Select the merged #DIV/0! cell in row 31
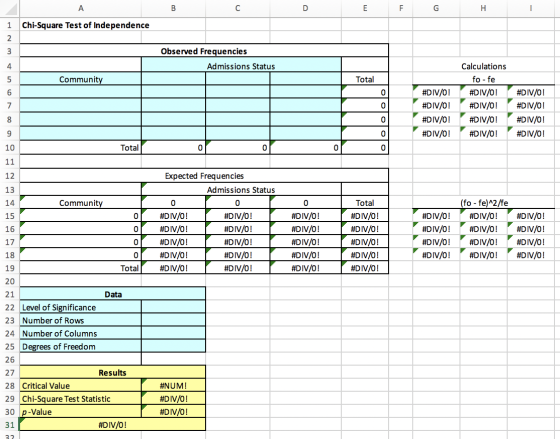 click(x=112, y=424)
